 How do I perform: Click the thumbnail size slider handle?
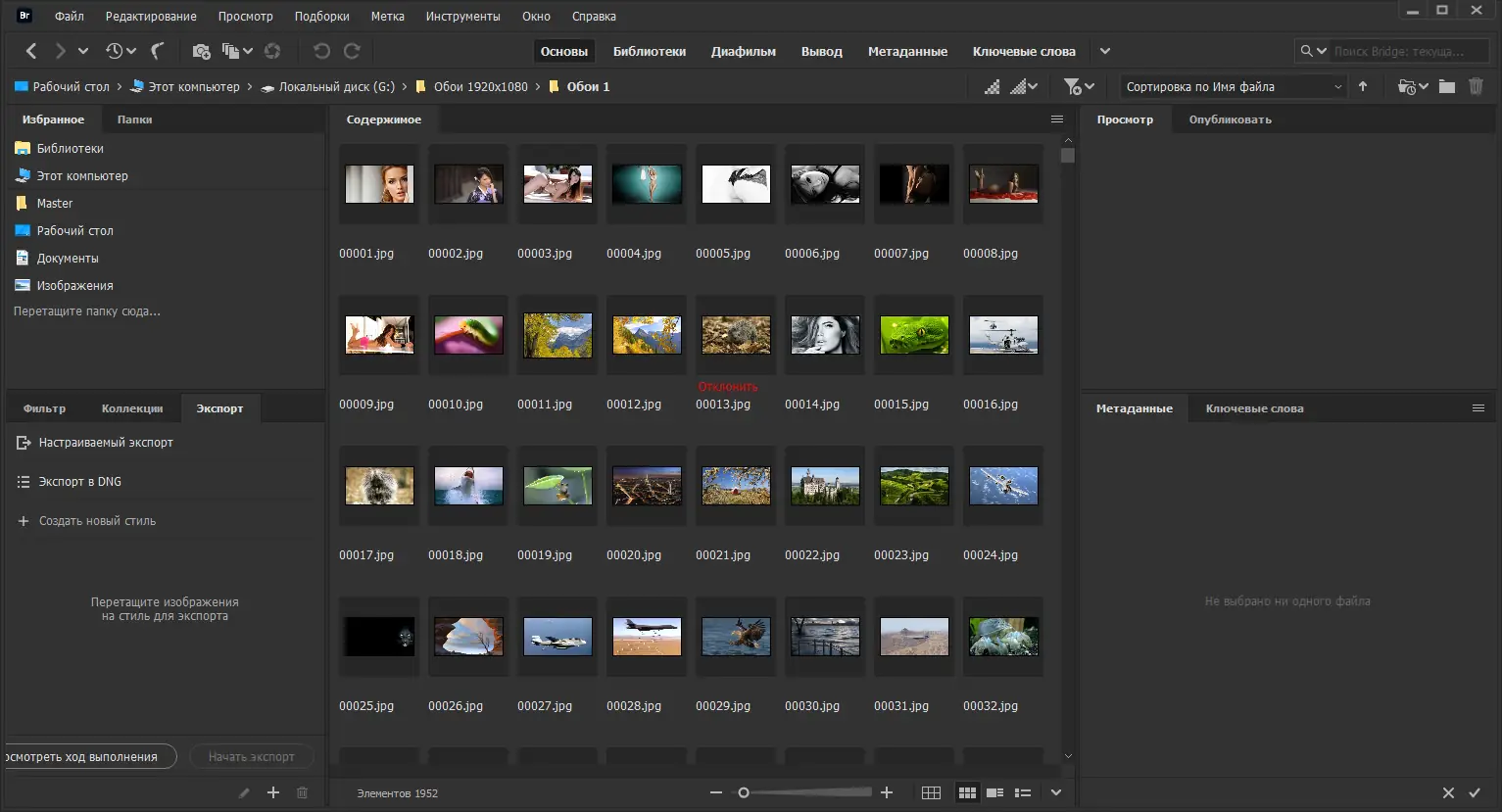(x=744, y=792)
